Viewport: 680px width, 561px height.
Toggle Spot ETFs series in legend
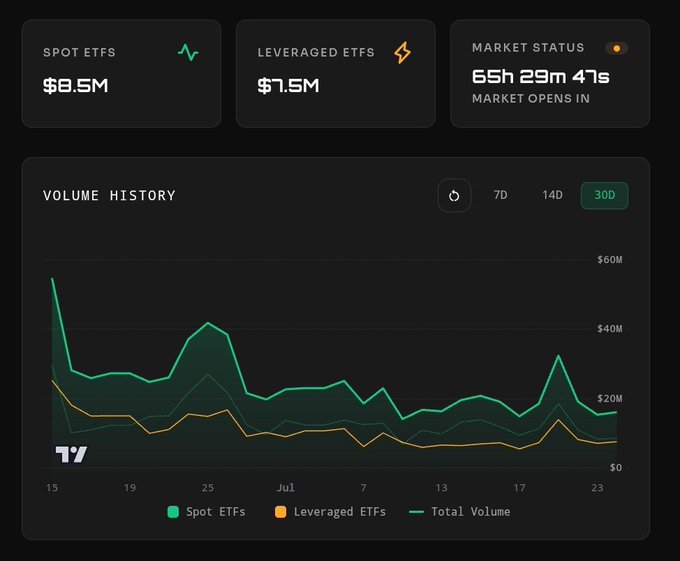(206, 512)
